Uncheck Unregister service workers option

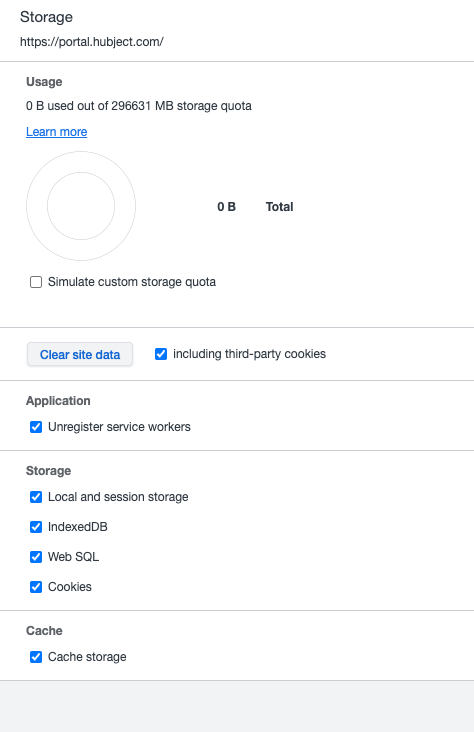click(x=36, y=427)
